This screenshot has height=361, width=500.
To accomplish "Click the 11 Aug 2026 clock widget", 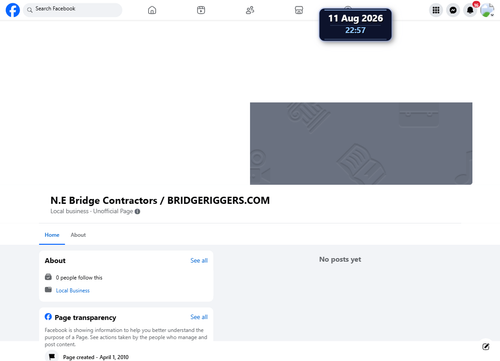I will [355, 24].
